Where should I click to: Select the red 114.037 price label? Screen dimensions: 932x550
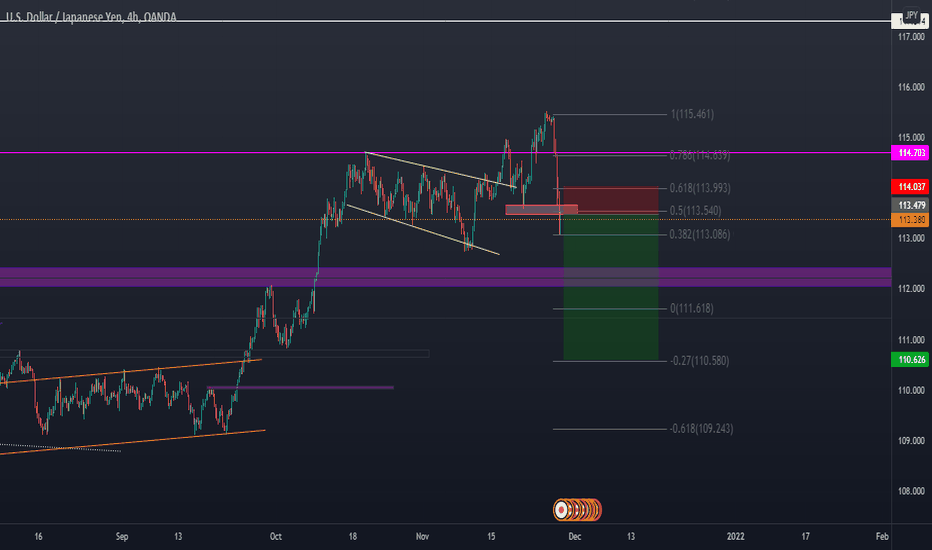(x=910, y=187)
